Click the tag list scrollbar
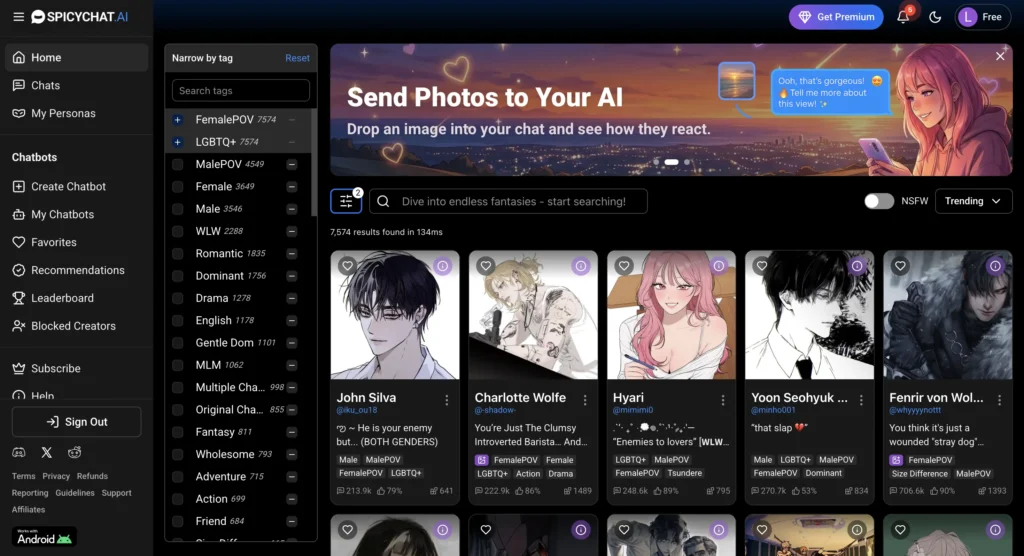Image resolution: width=1024 pixels, height=556 pixels. click(x=314, y=163)
